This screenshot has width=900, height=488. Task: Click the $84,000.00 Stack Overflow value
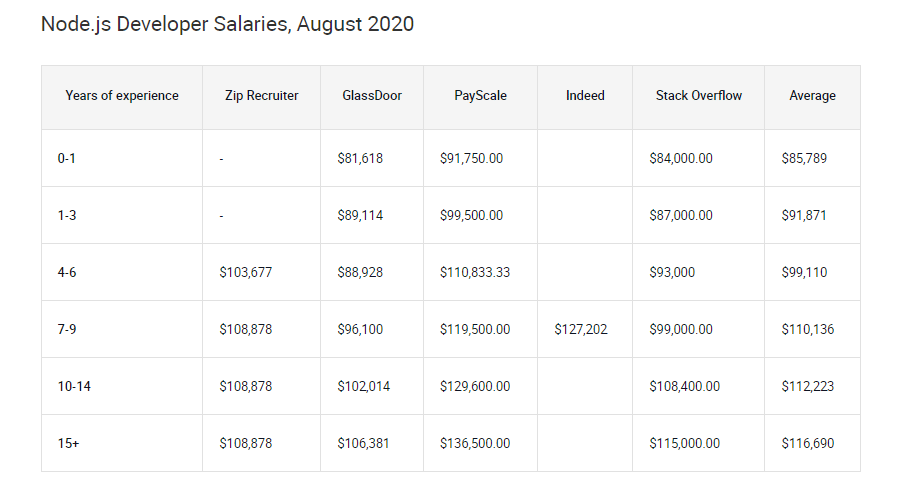pyautogui.click(x=681, y=158)
